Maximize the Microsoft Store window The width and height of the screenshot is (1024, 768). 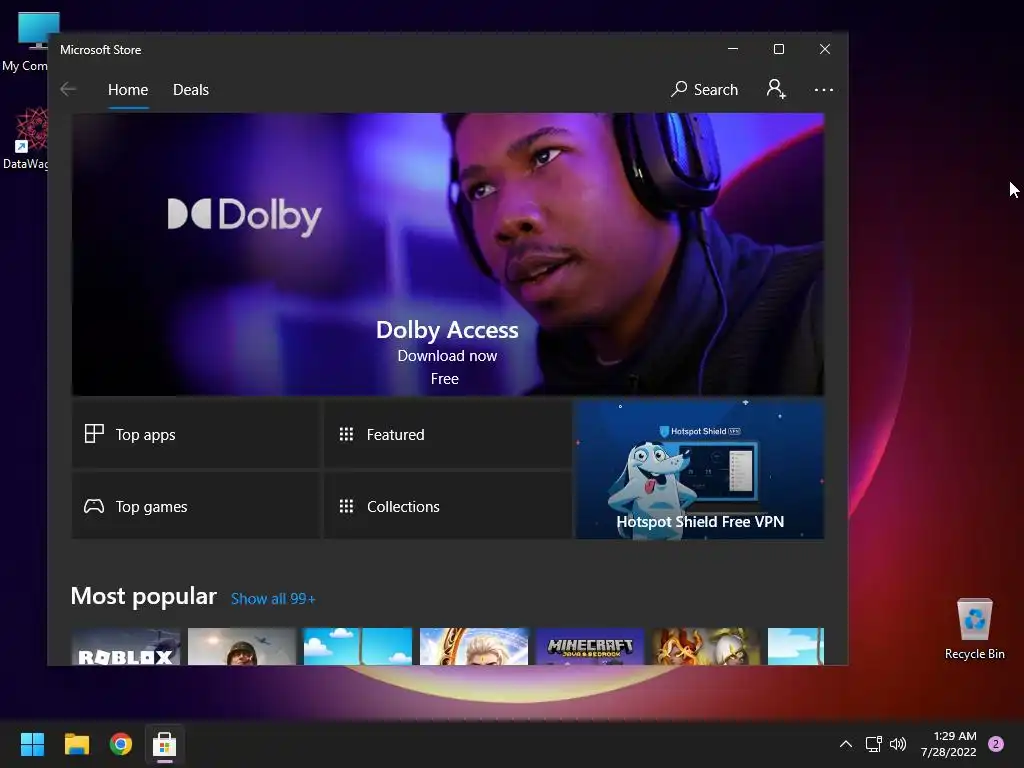coord(778,49)
